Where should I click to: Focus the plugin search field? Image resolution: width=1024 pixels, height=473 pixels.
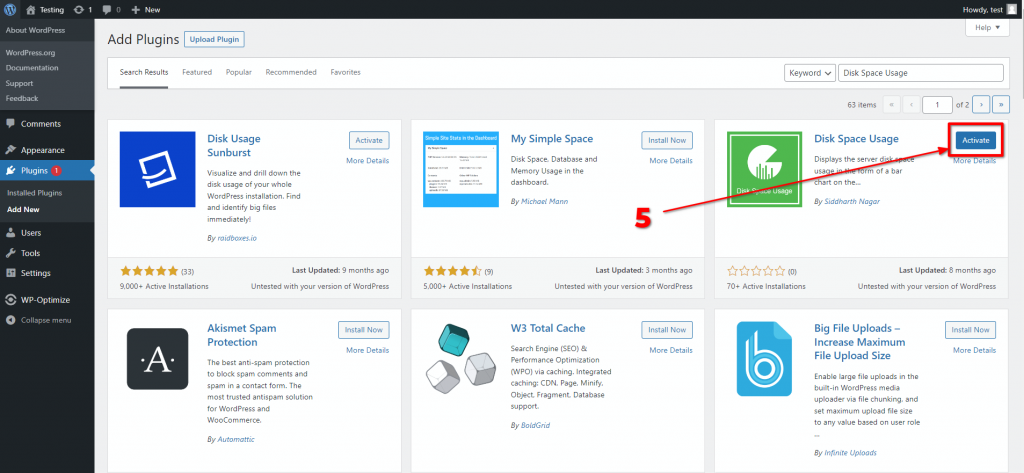coord(921,73)
